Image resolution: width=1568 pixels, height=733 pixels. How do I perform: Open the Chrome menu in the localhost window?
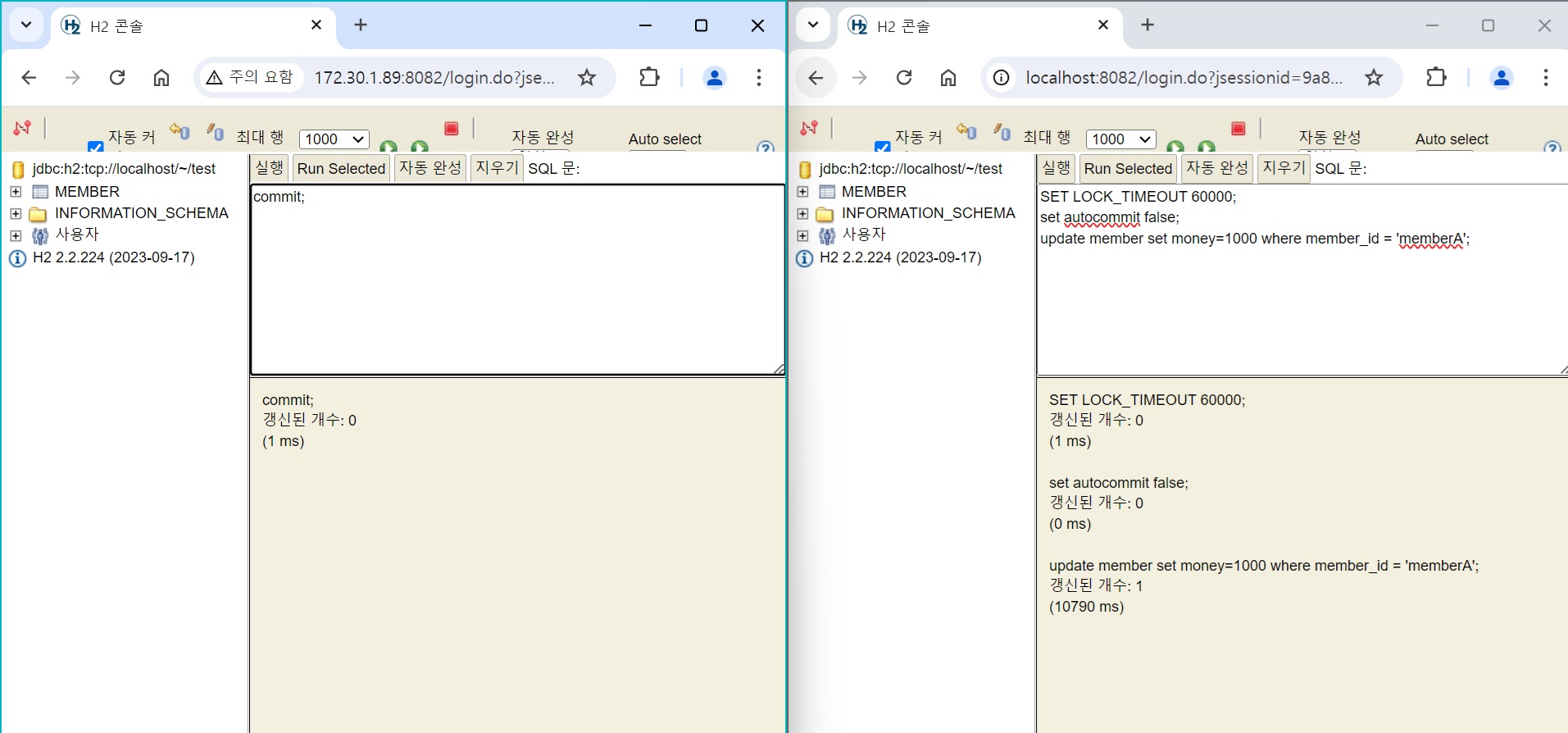(x=1546, y=77)
